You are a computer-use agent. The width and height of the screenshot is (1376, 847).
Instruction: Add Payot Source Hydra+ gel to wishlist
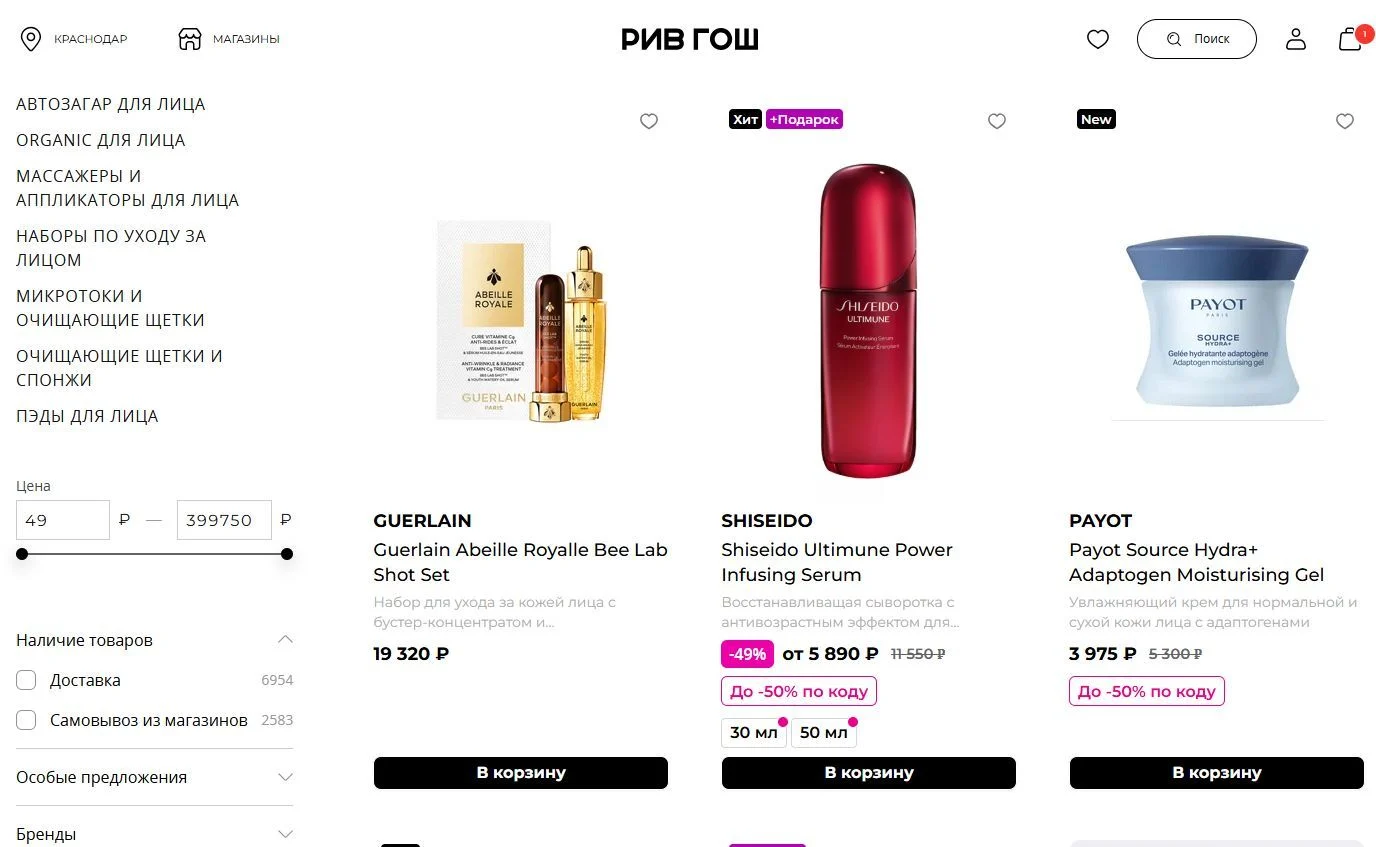(x=1345, y=121)
